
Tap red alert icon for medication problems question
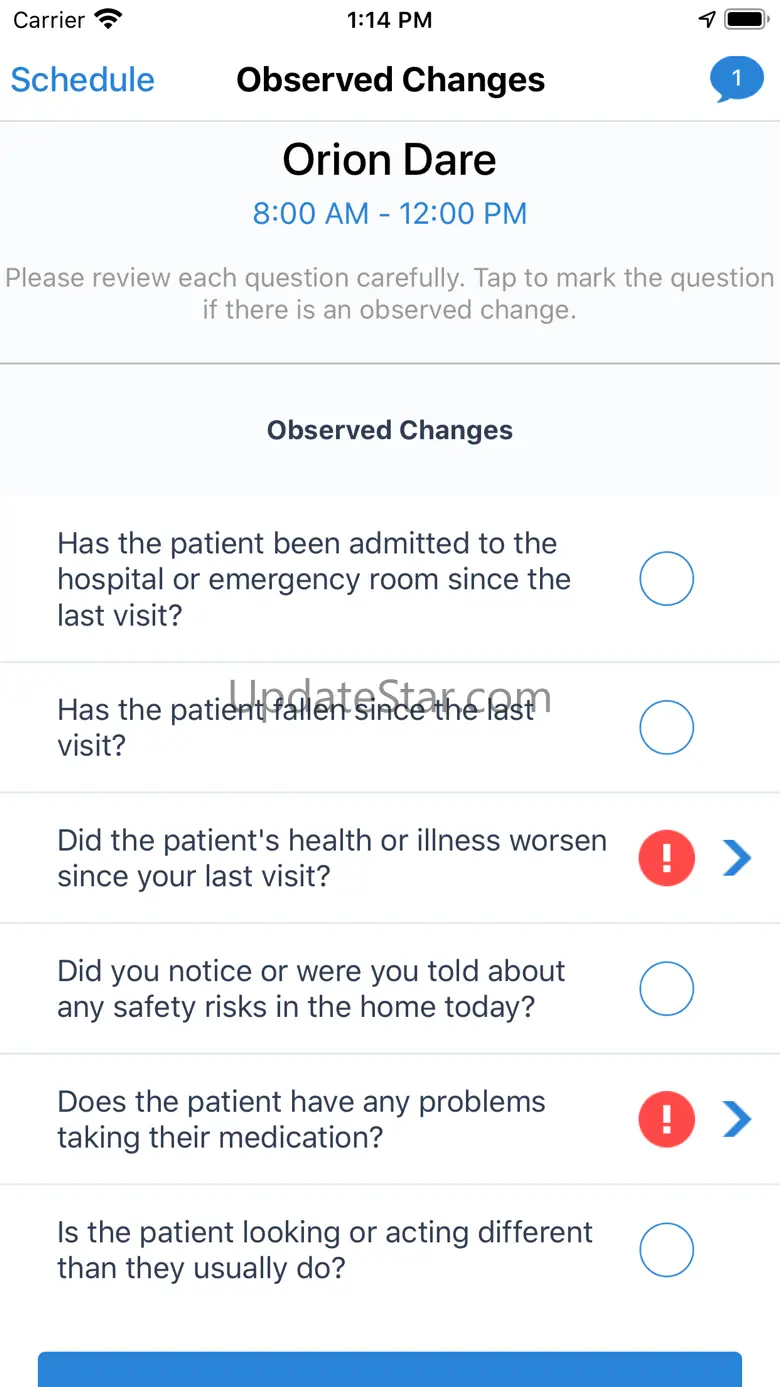tap(666, 1119)
